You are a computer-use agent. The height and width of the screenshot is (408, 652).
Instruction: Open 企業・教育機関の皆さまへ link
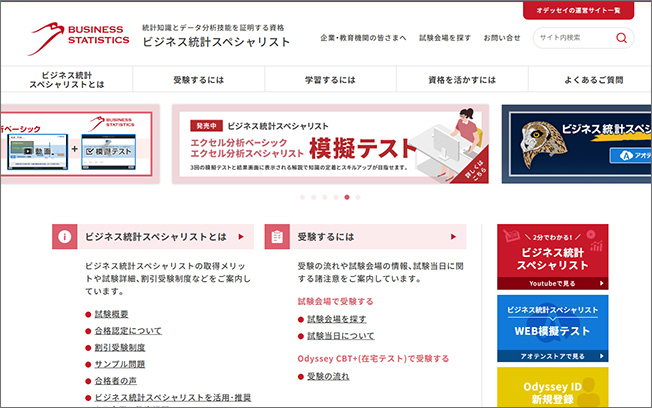[363, 38]
